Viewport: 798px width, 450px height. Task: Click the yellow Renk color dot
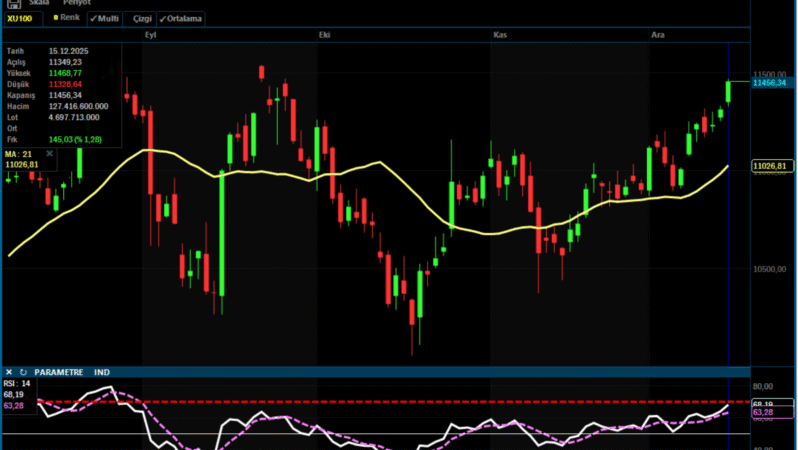click(56, 18)
